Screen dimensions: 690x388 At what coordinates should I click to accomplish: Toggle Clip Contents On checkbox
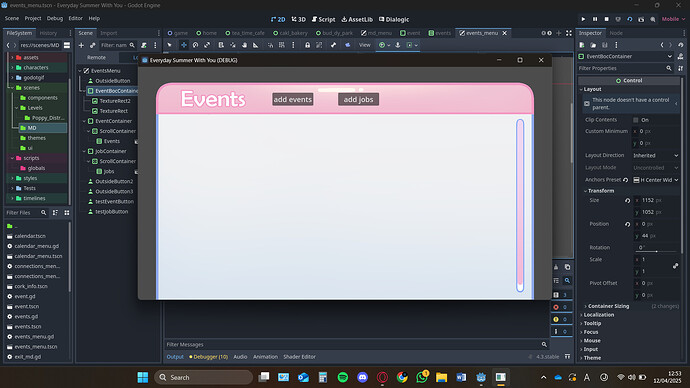click(635, 120)
